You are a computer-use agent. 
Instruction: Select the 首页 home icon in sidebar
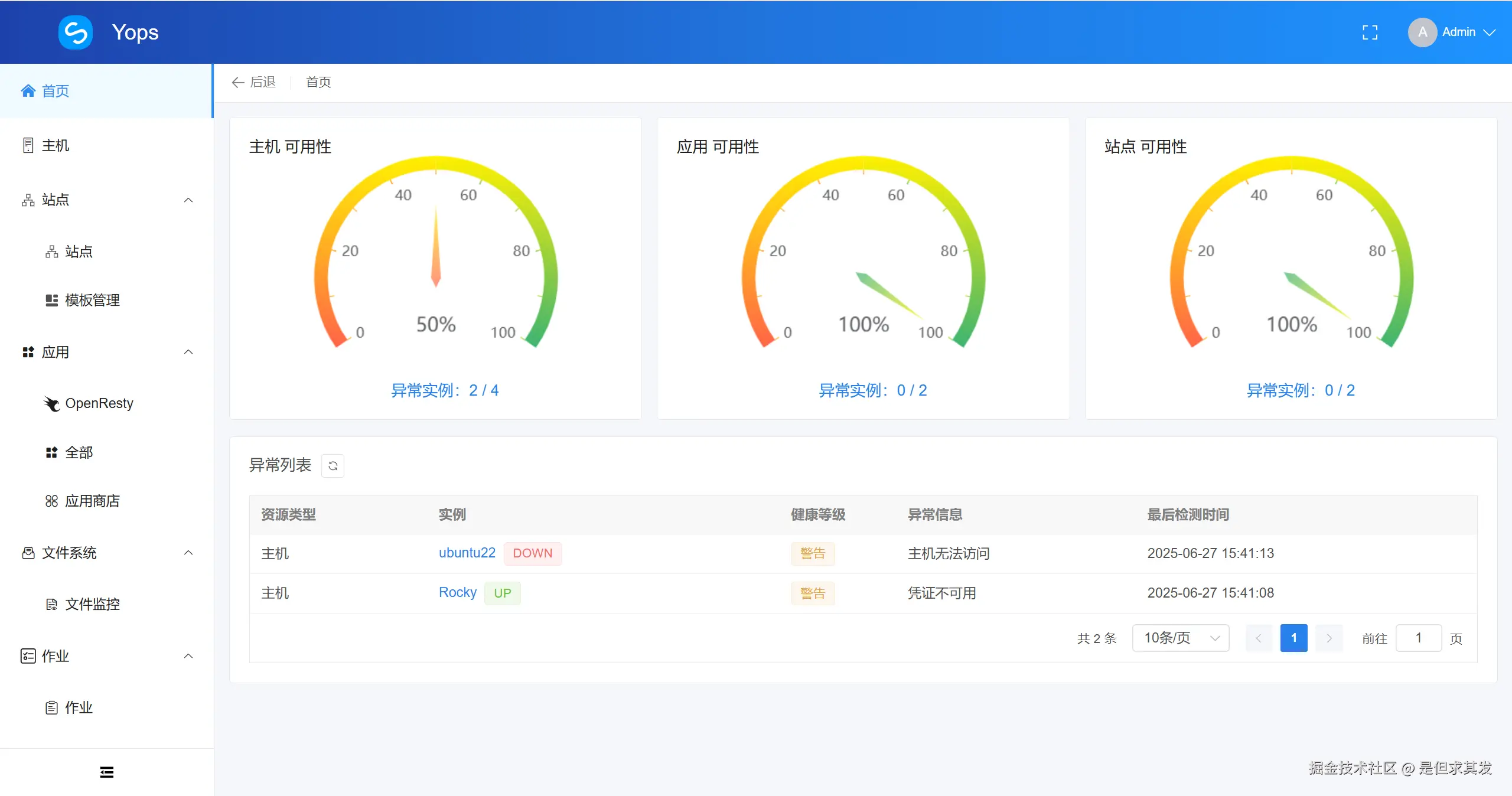(x=27, y=90)
